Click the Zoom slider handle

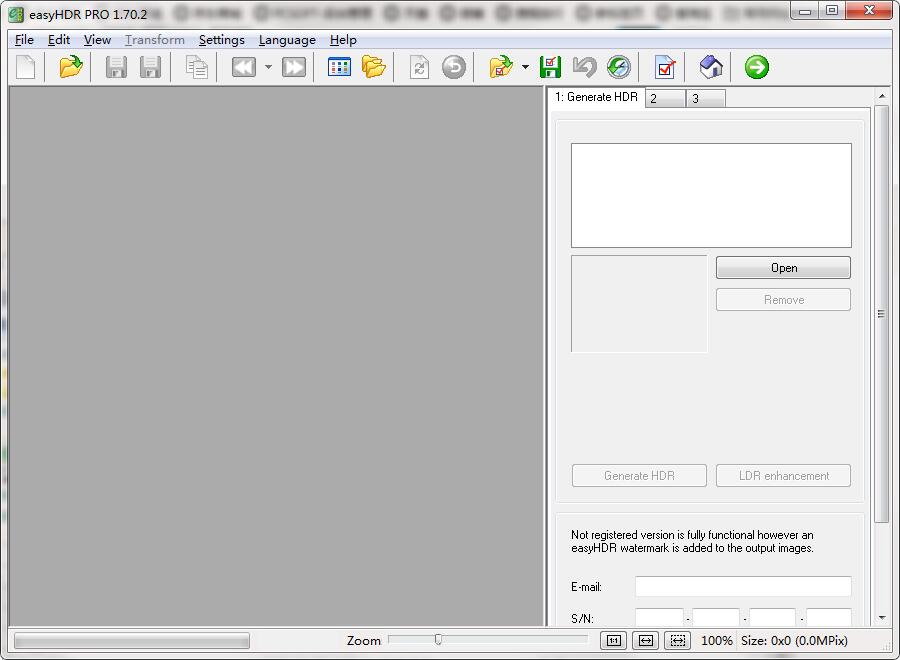438,639
